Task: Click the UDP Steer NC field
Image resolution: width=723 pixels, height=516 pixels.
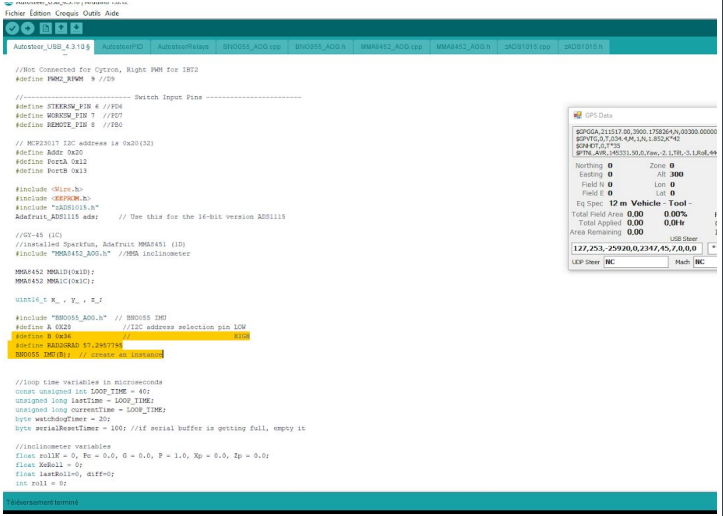Action: click(x=635, y=262)
